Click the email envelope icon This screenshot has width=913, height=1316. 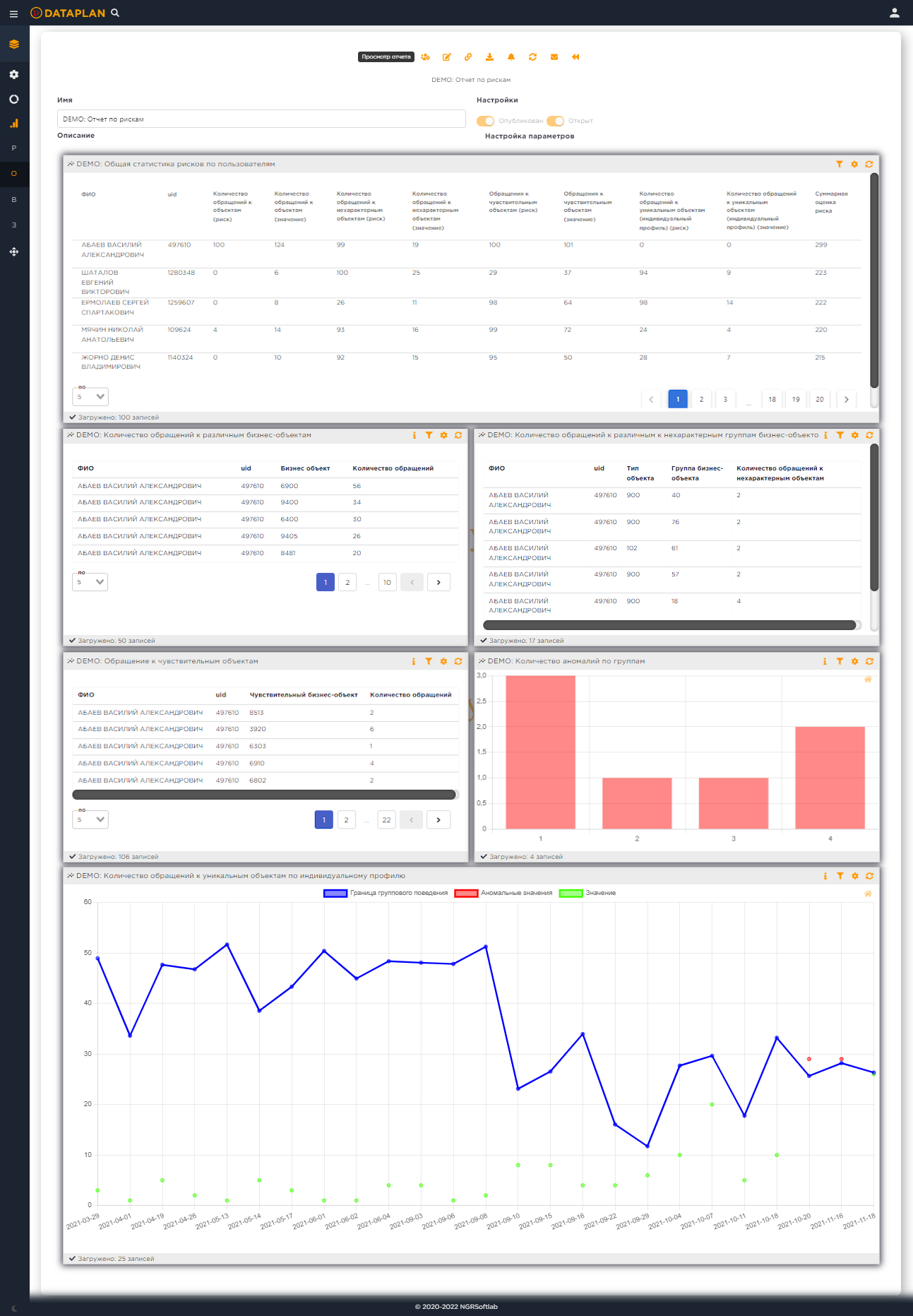point(554,57)
